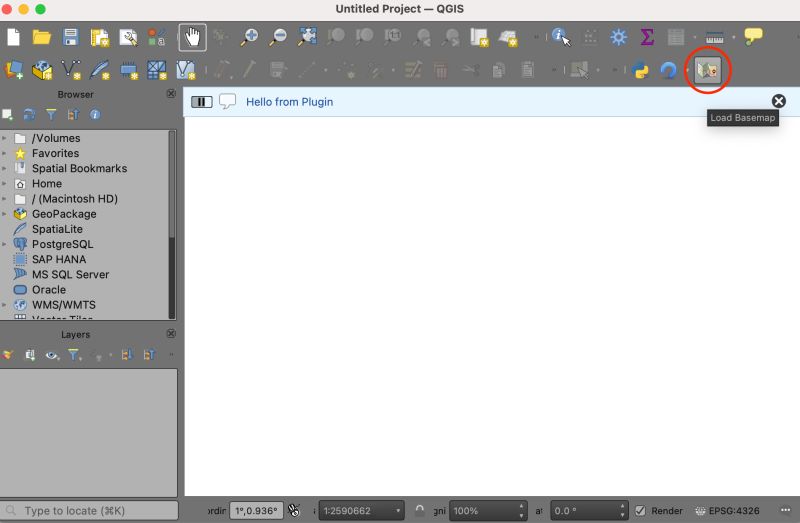
Task: Click the Map Tips yellow bubble icon
Action: [x=753, y=36]
